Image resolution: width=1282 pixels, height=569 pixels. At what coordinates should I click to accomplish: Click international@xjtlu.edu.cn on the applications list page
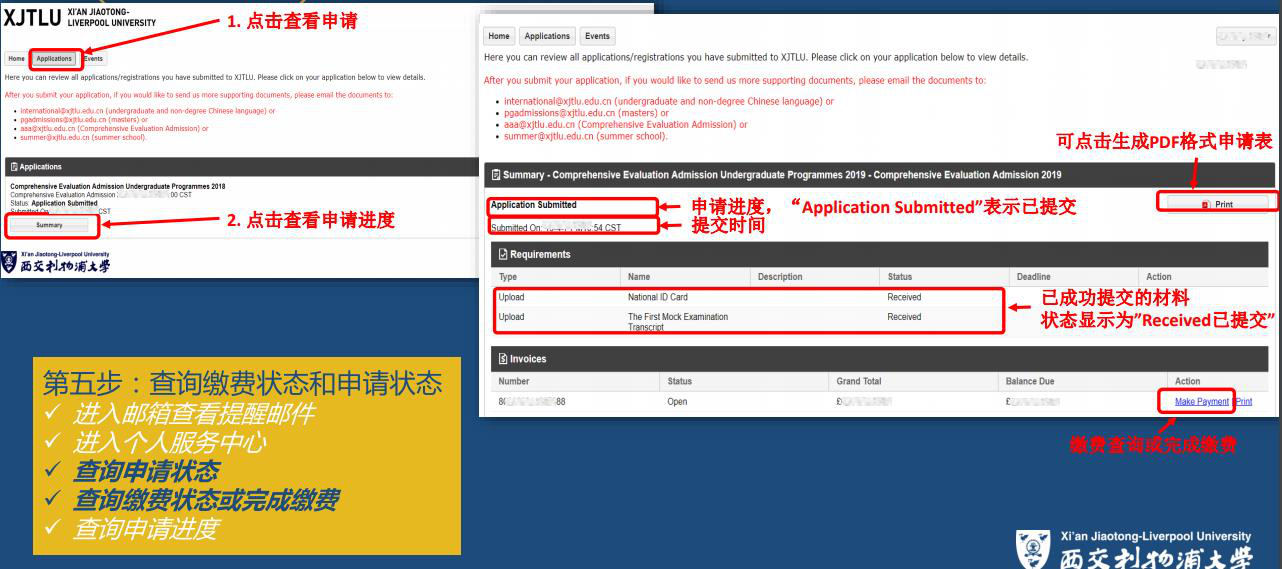(x=63, y=111)
